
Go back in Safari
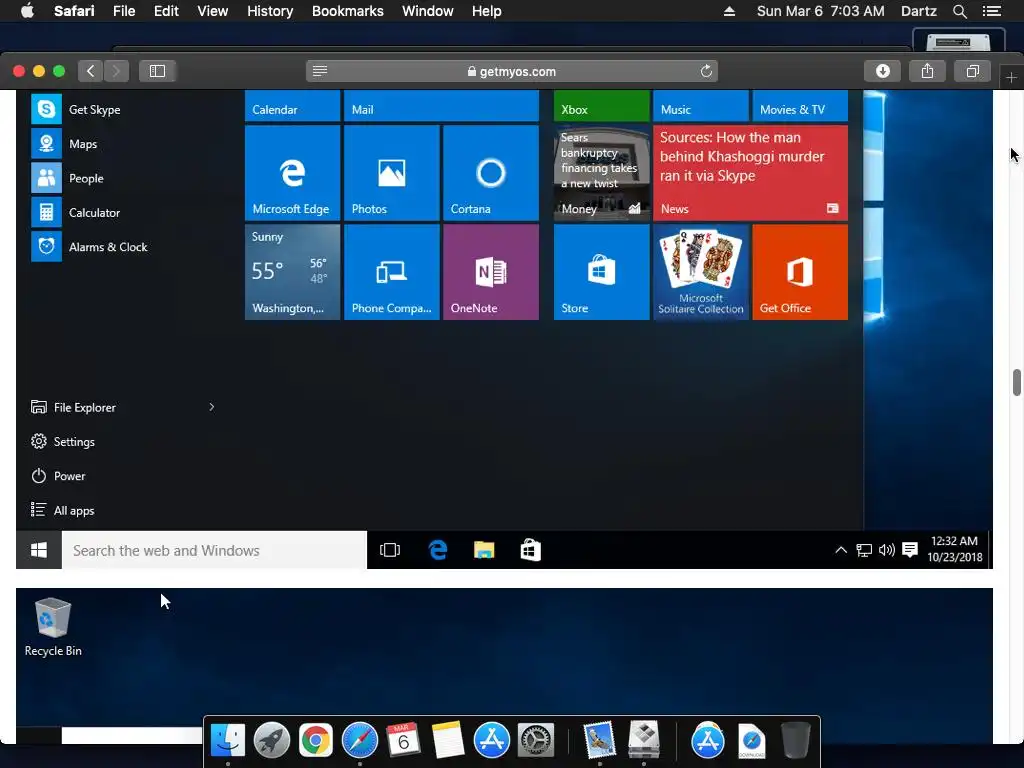91,71
